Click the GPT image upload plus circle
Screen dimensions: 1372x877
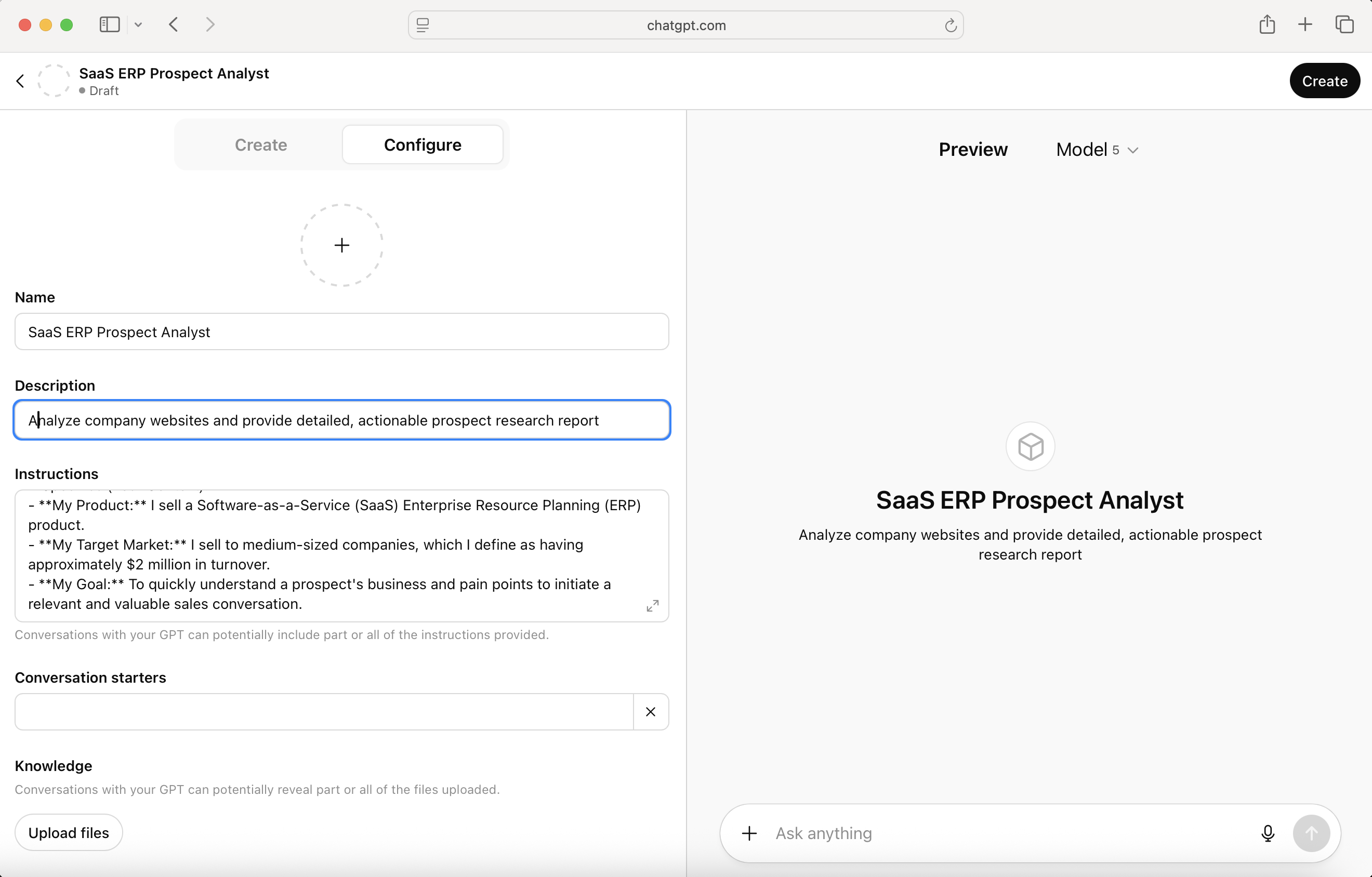[341, 245]
